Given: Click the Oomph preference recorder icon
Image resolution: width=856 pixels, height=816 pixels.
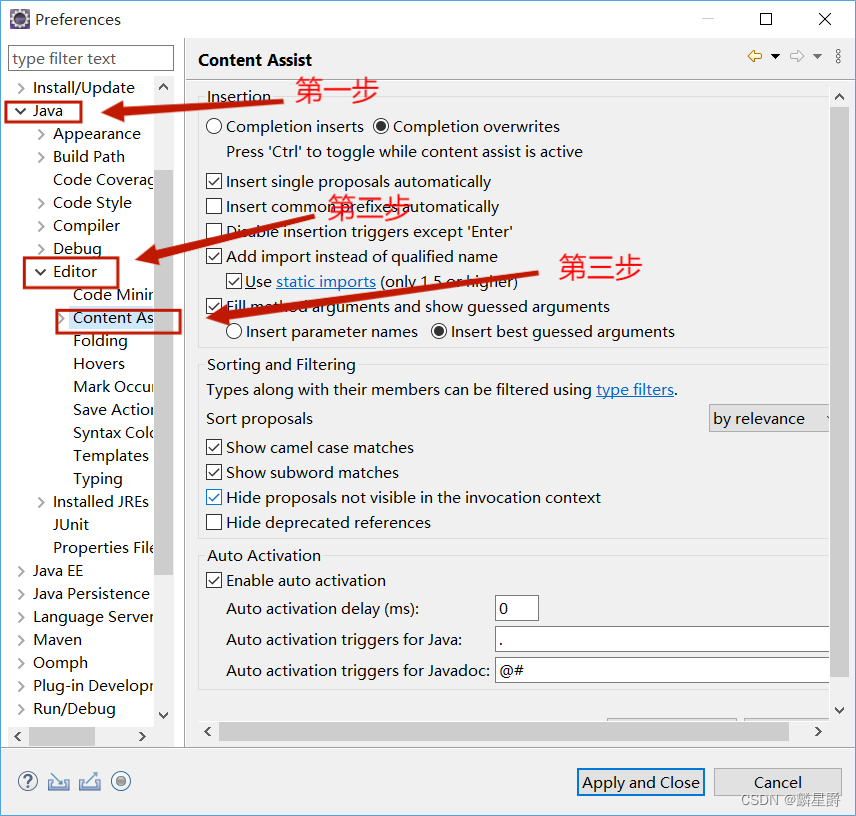Looking at the screenshot, I should point(121,781).
